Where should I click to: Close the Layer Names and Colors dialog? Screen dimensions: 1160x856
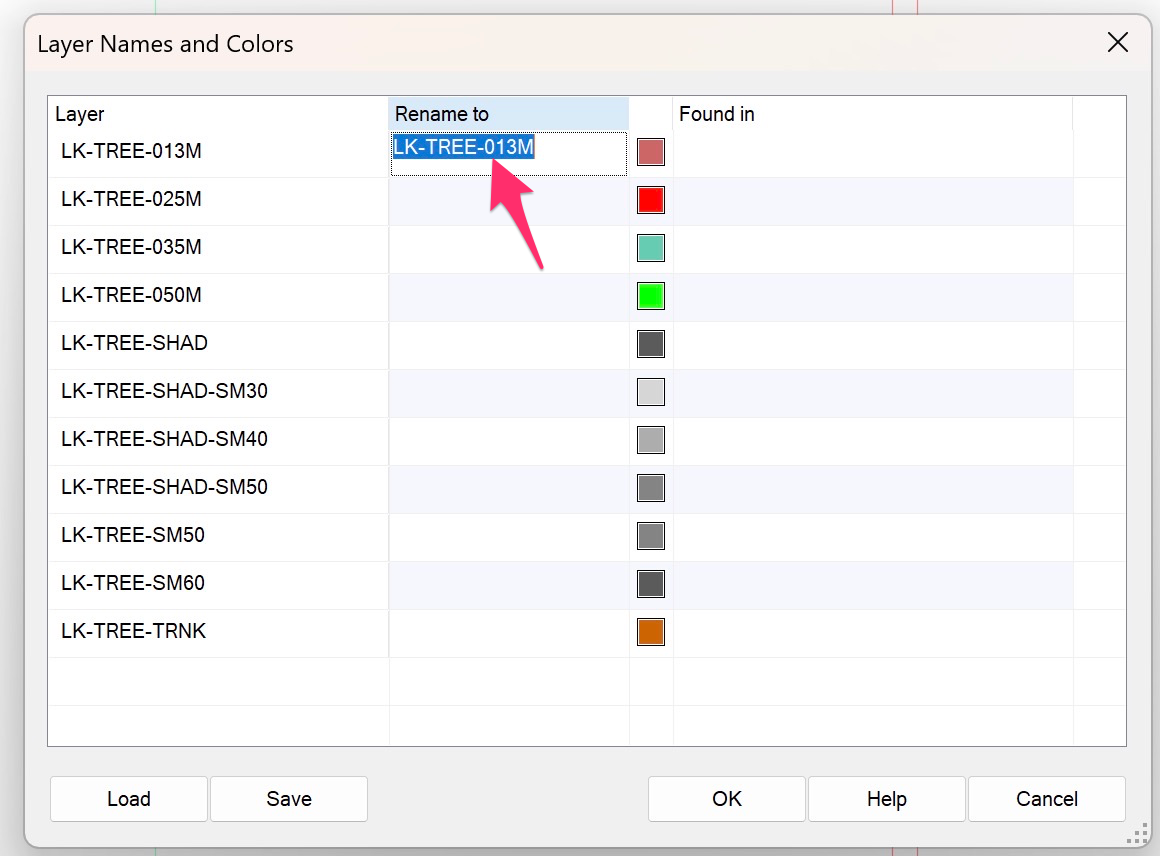[x=1118, y=43]
